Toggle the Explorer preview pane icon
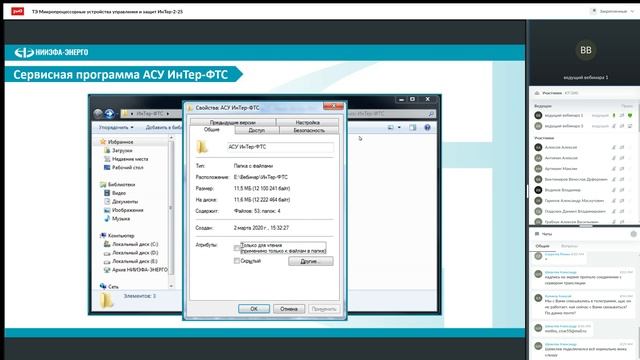 tap(413, 127)
